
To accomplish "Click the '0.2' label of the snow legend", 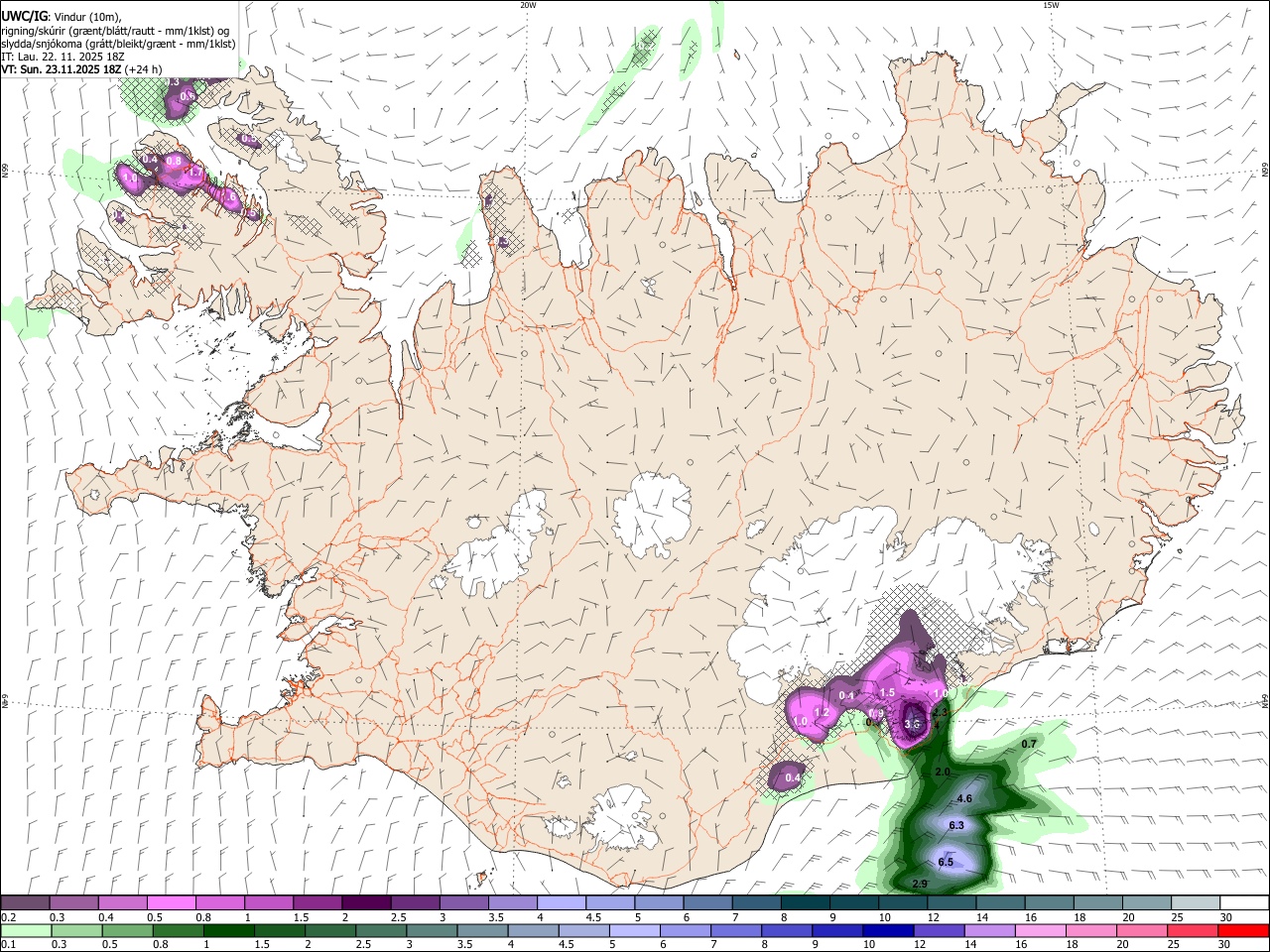I will (8, 917).
